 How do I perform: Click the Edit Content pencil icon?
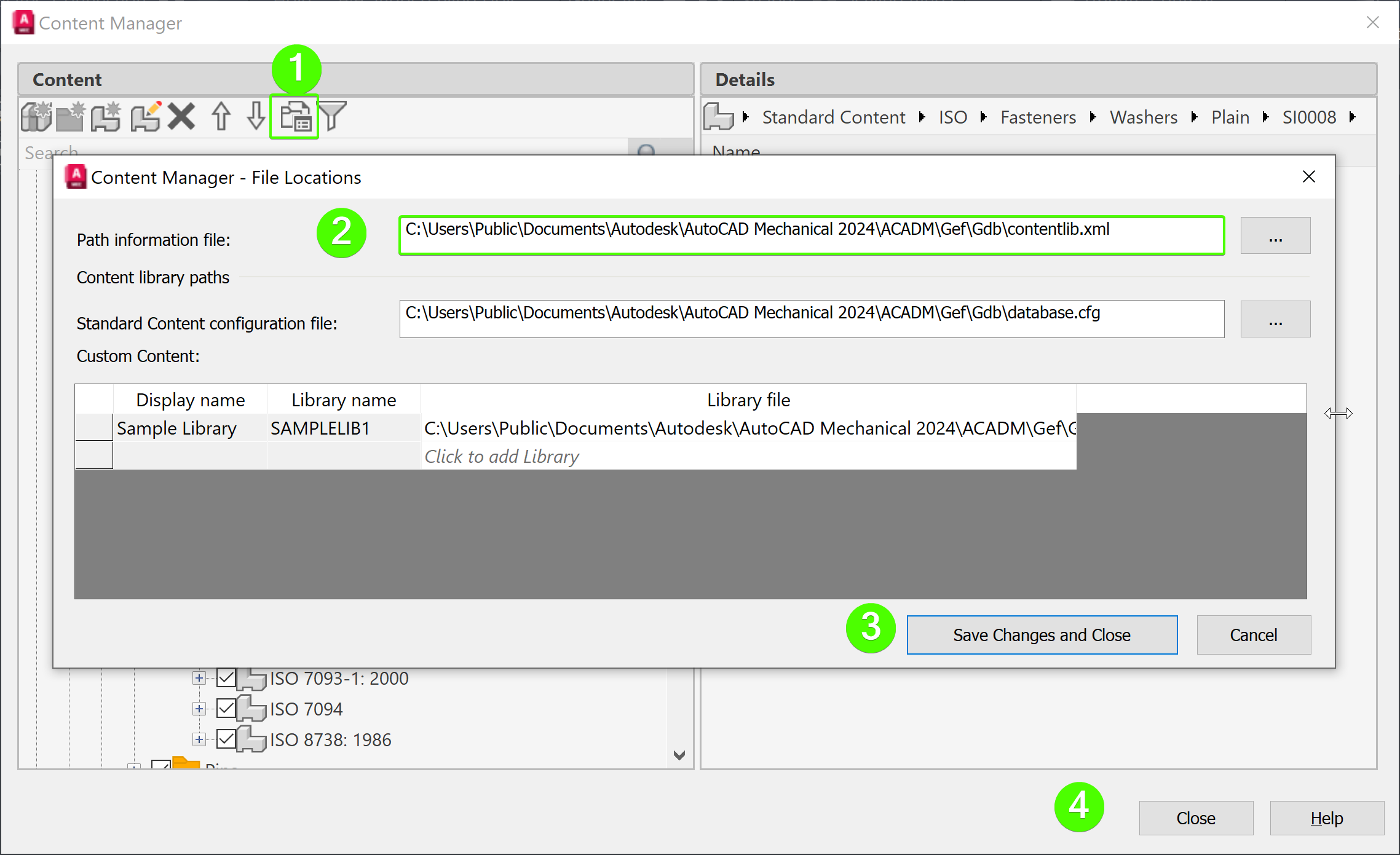coord(146,116)
